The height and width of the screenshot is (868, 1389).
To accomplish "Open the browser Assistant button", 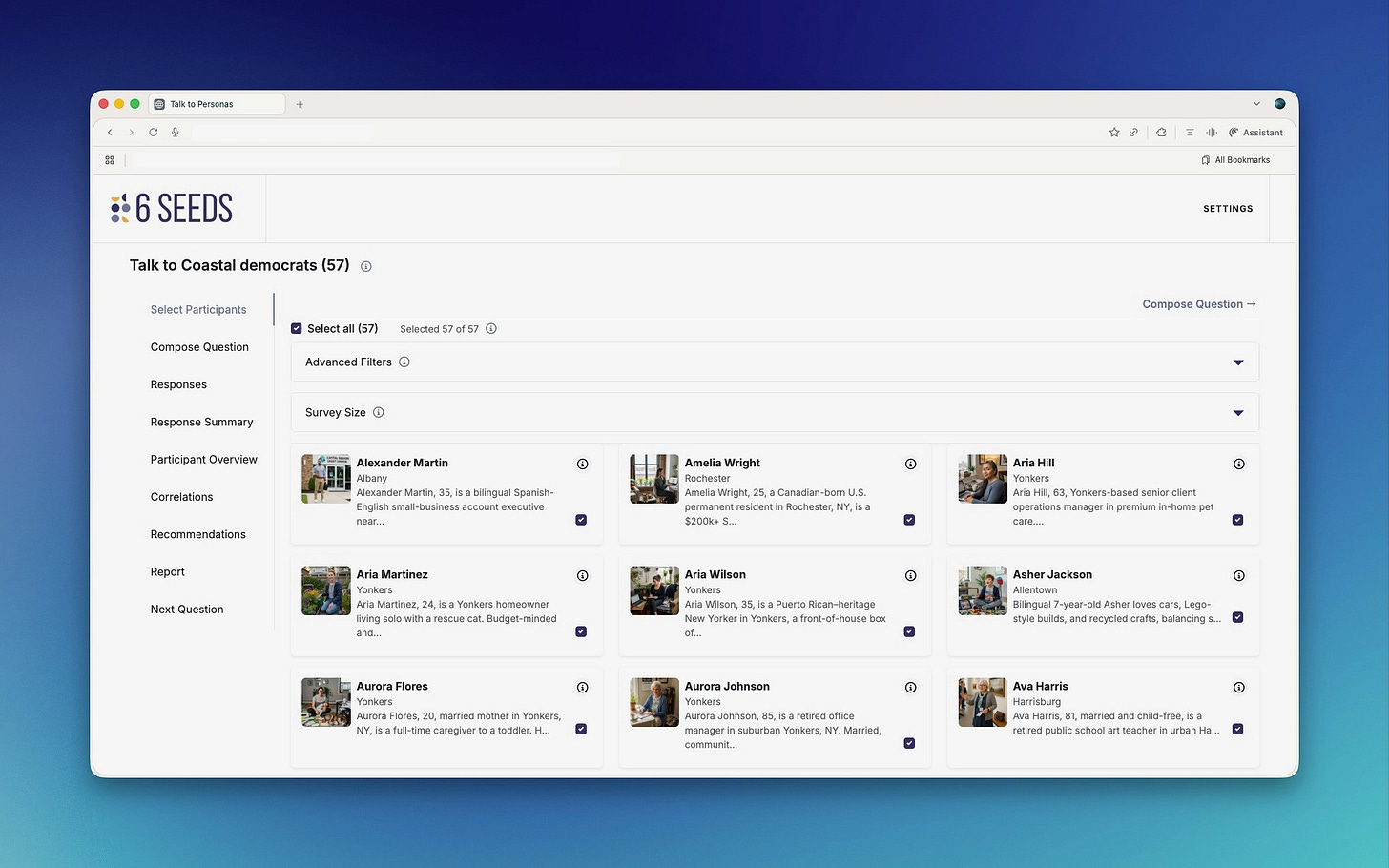I will pos(1255,133).
